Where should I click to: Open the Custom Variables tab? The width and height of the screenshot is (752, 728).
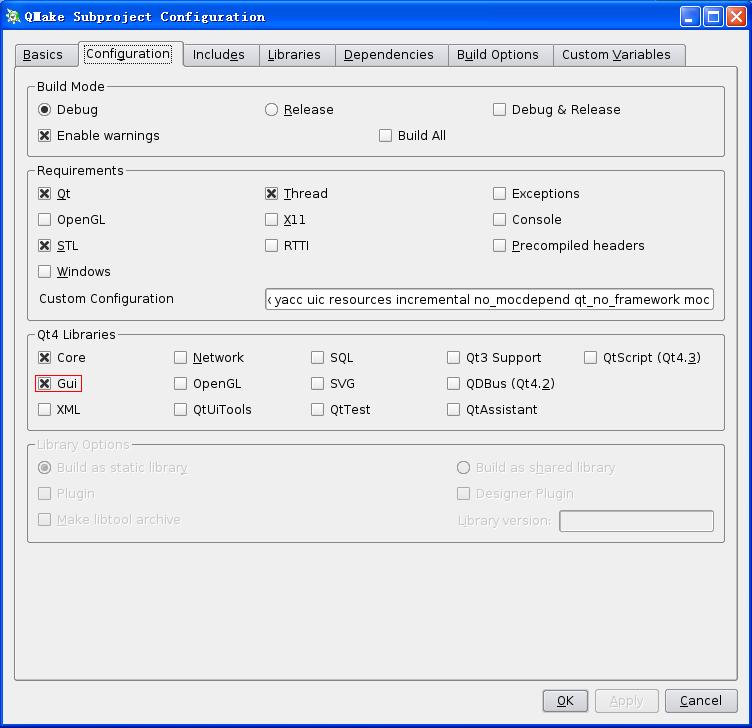pos(619,55)
